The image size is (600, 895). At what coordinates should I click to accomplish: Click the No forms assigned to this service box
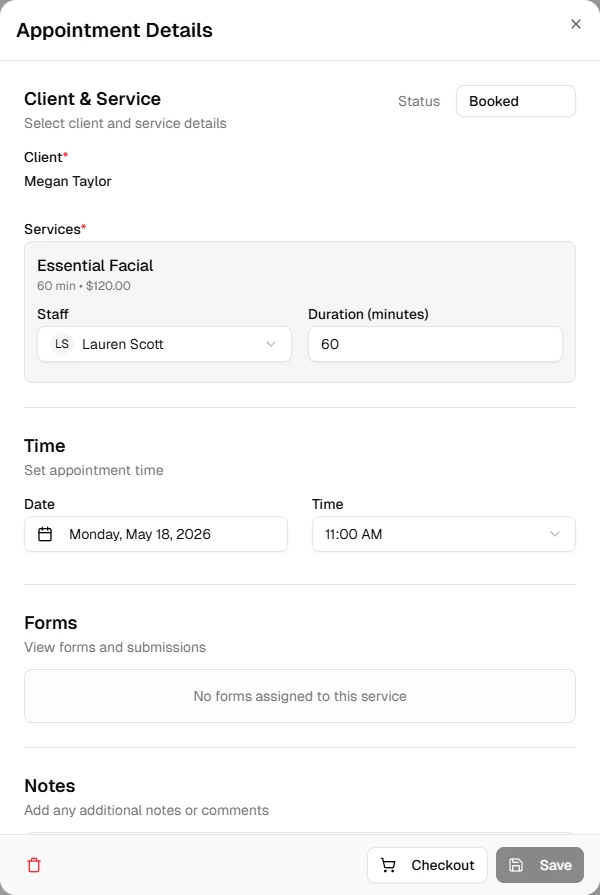[300, 696]
